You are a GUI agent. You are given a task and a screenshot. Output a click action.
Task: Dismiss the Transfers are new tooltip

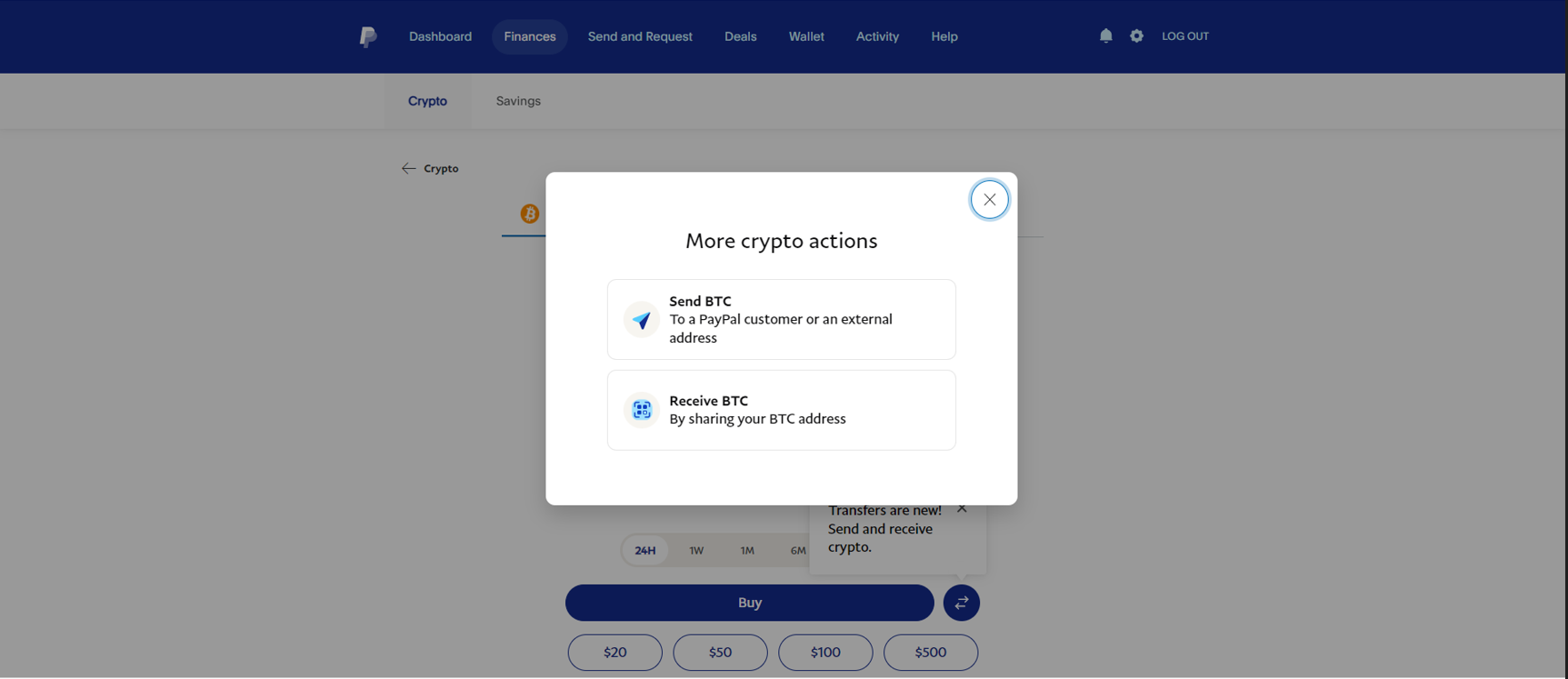(x=962, y=508)
